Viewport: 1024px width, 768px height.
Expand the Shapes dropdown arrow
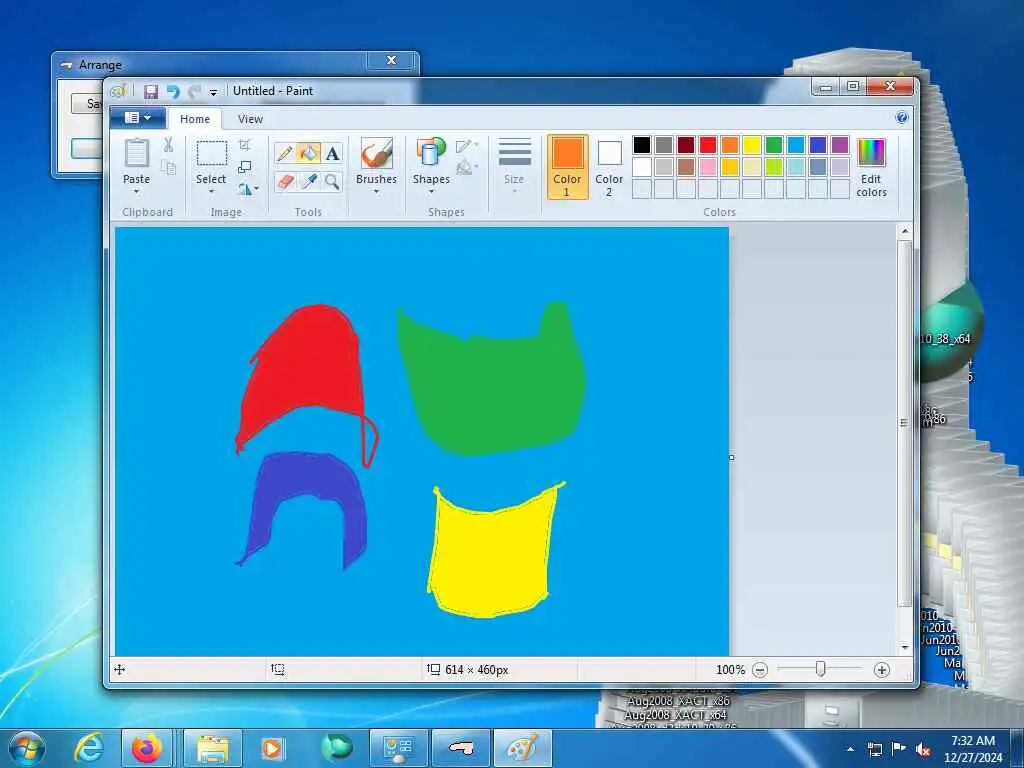431,191
